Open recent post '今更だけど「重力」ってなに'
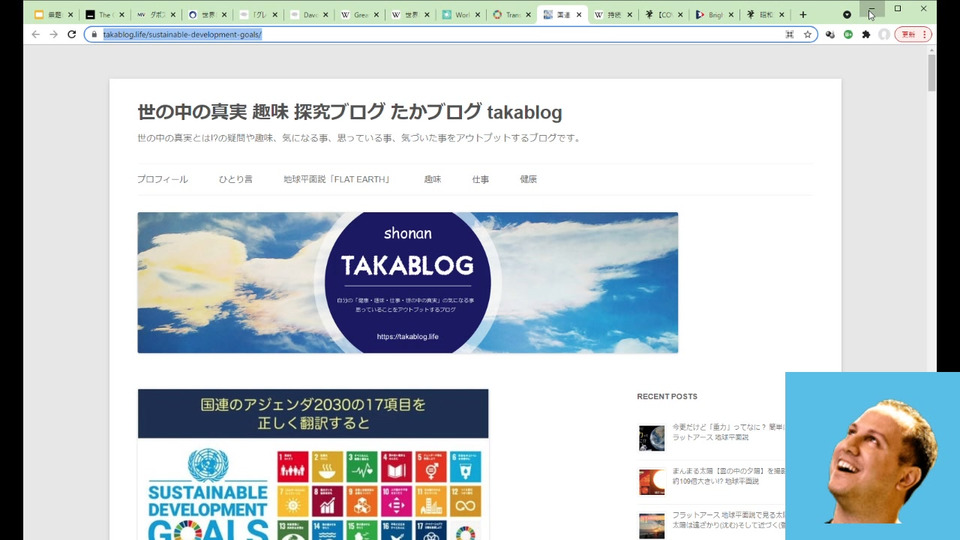The height and width of the screenshot is (540, 960). 729,432
